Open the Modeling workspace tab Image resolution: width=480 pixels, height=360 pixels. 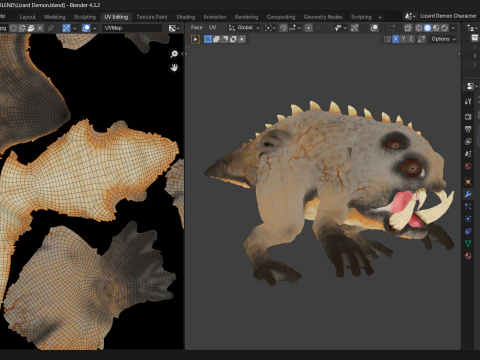click(55, 17)
